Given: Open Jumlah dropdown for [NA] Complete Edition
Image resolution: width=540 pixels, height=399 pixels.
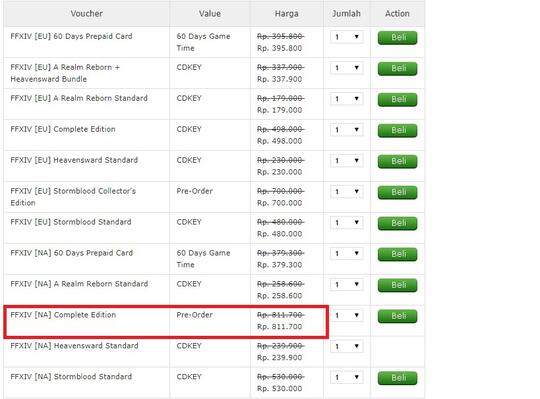Looking at the screenshot, I should pyautogui.click(x=346, y=316).
